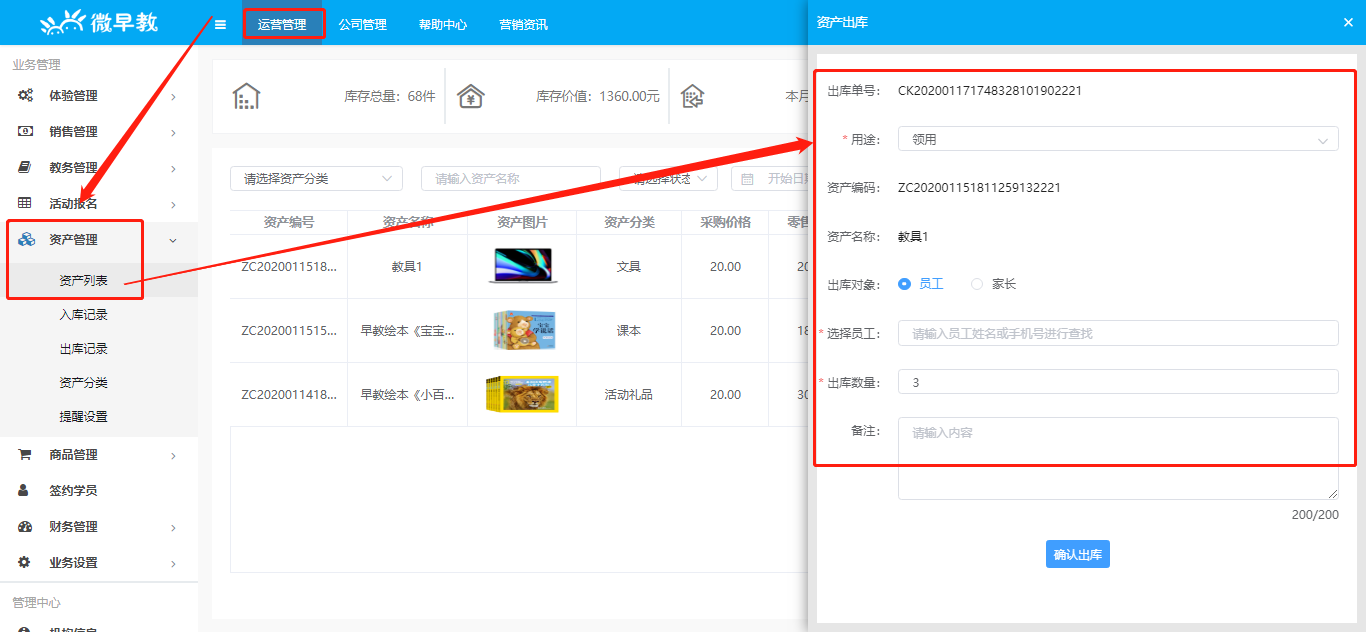Click the 库存总量 warehouse icon
Image resolution: width=1366 pixels, height=632 pixels.
point(246,96)
